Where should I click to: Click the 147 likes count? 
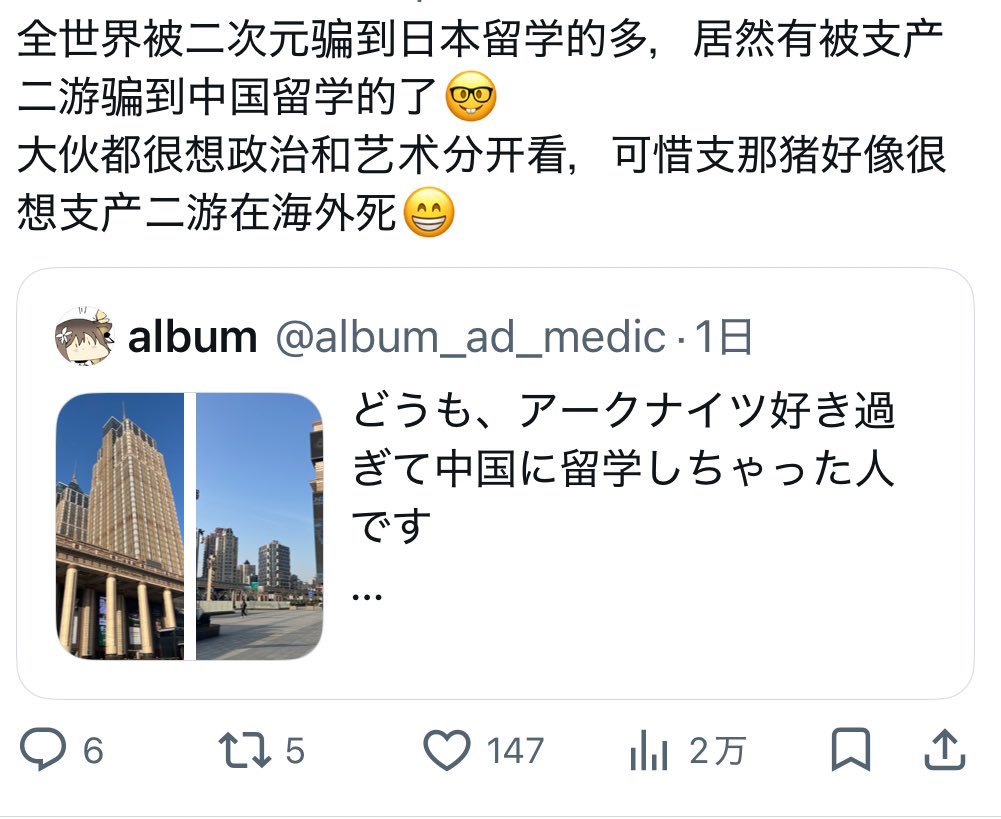(515, 750)
